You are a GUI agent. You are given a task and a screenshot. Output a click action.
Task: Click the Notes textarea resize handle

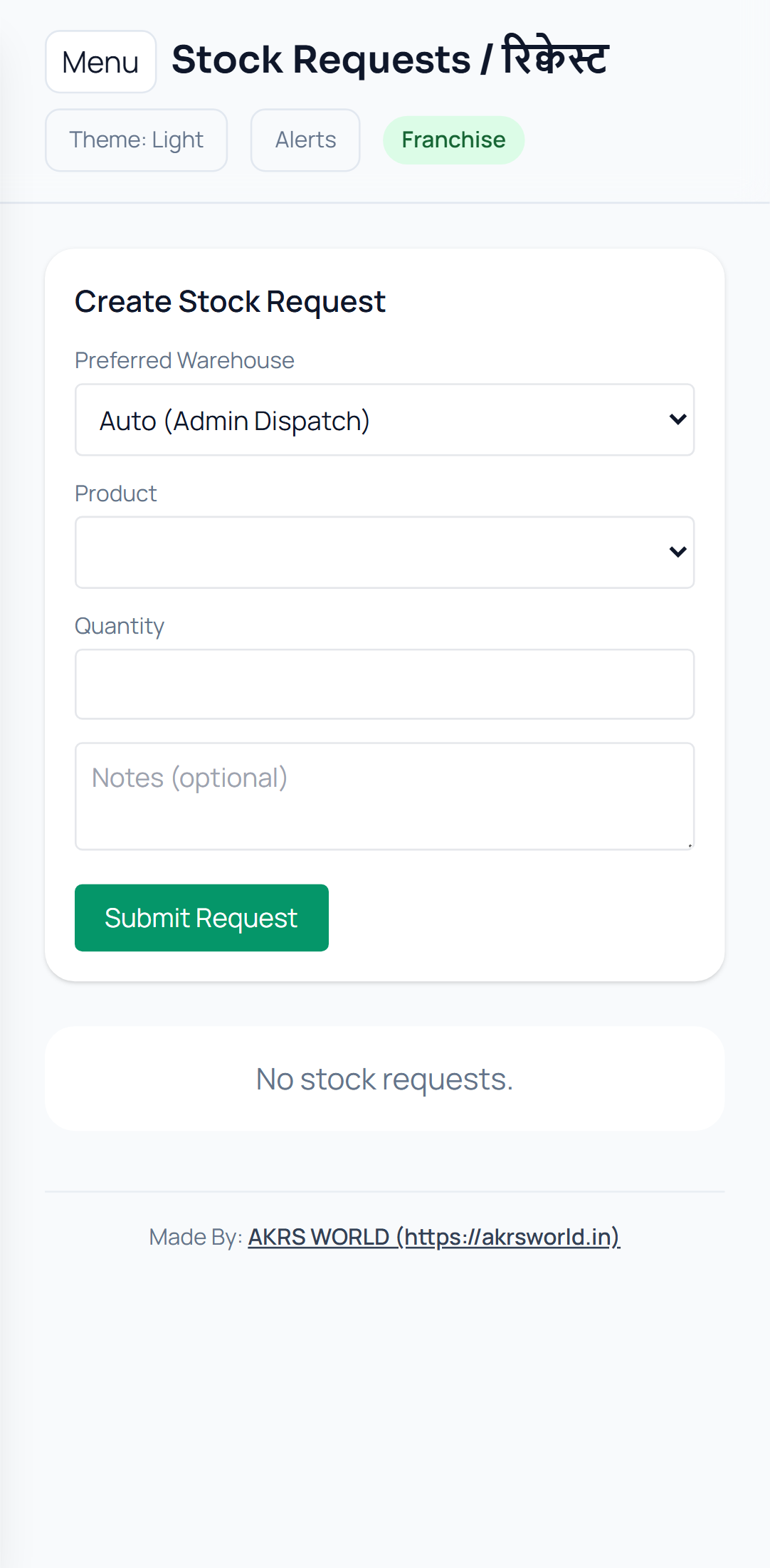click(x=690, y=845)
